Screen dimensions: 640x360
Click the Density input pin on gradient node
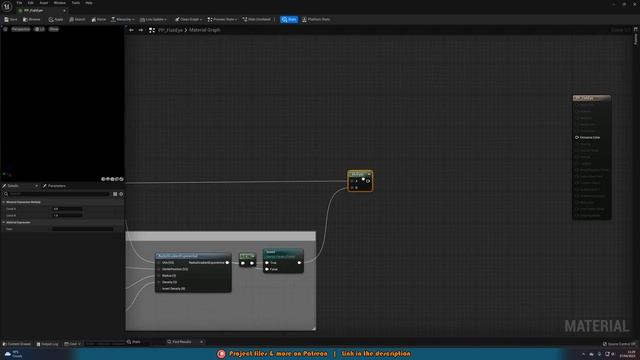coord(159,282)
